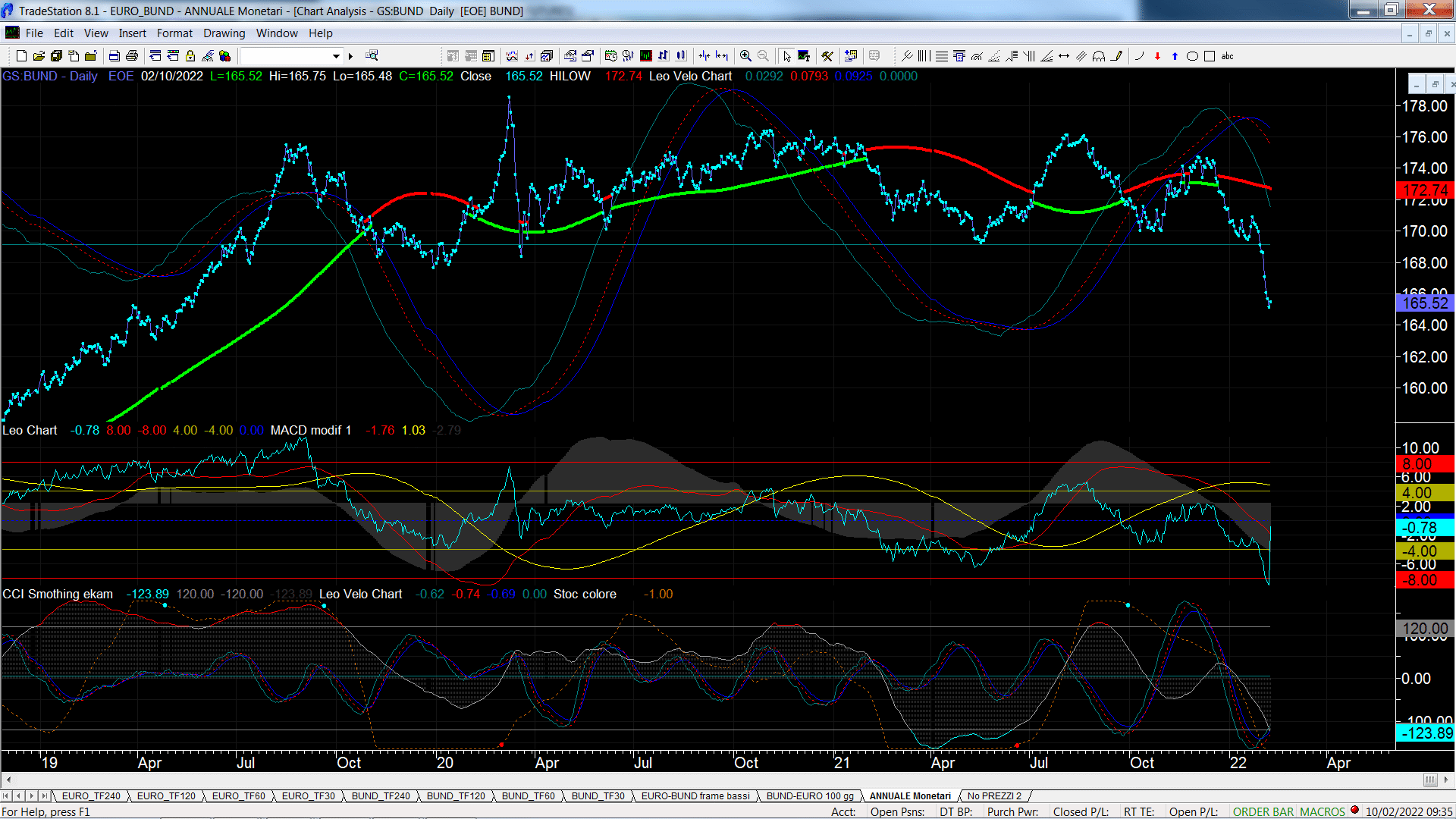The image size is (1456, 819).
Task: Click the MACD modif 1 indicator label
Action: tap(311, 431)
